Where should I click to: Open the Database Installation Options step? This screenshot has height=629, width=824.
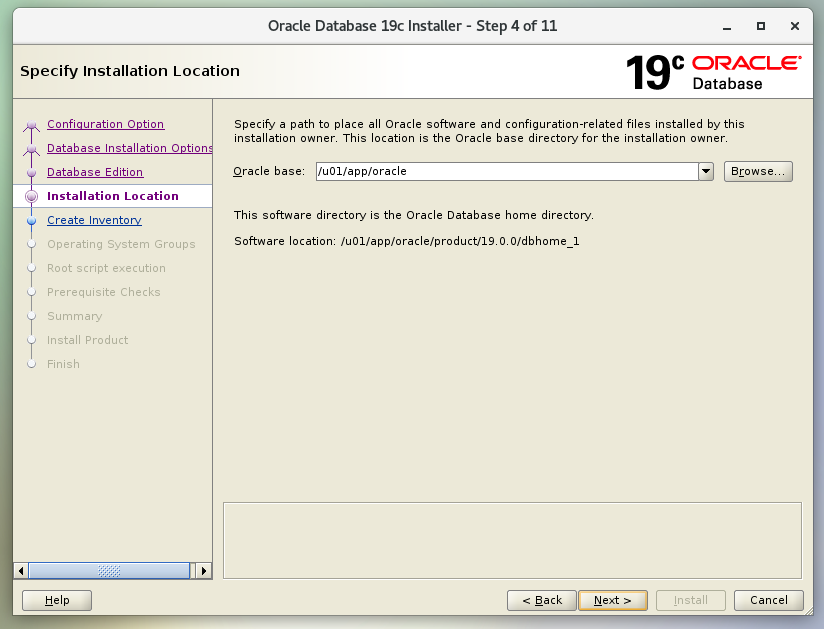point(129,148)
